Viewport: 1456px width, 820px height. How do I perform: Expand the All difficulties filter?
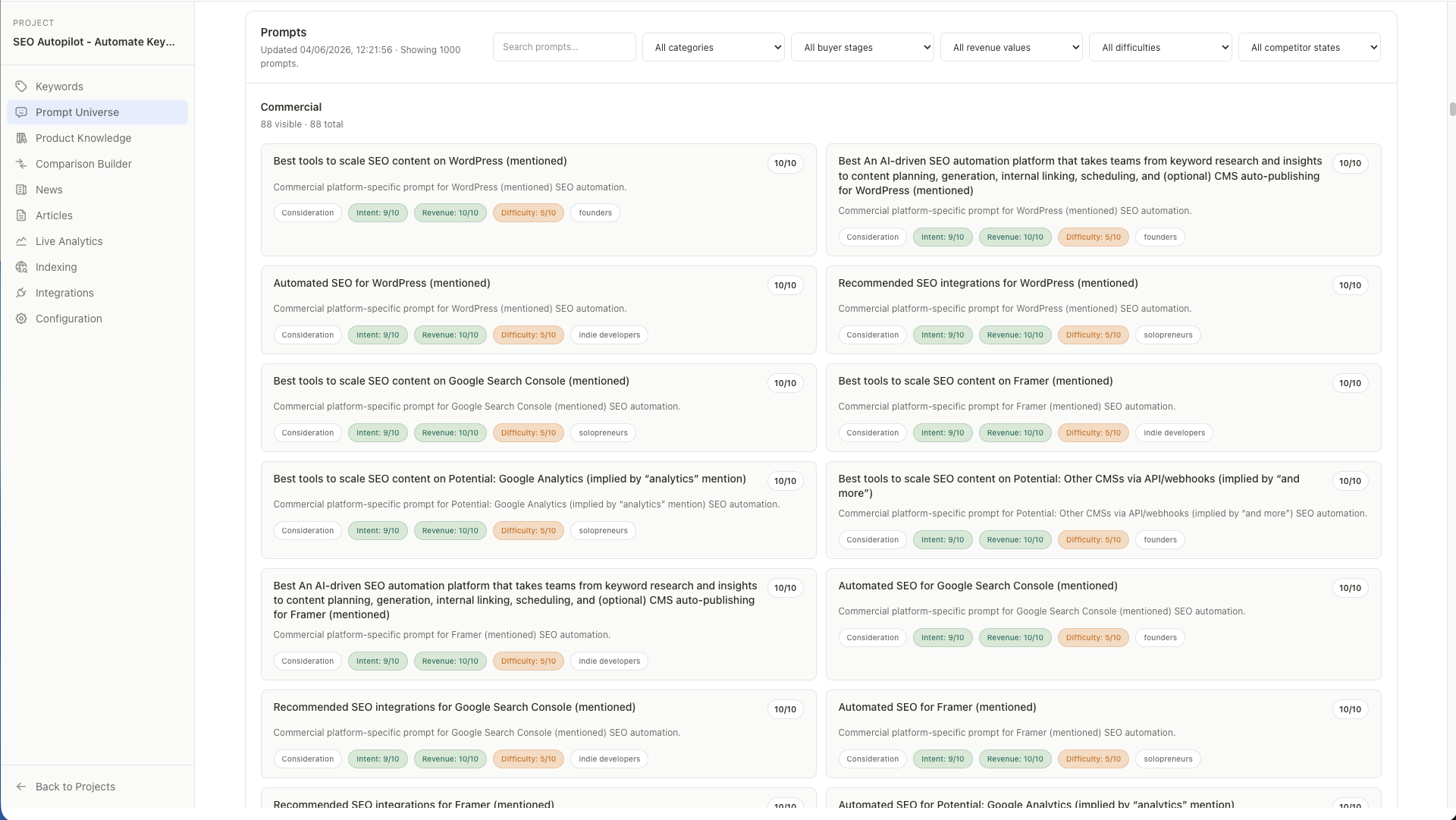point(1160,47)
